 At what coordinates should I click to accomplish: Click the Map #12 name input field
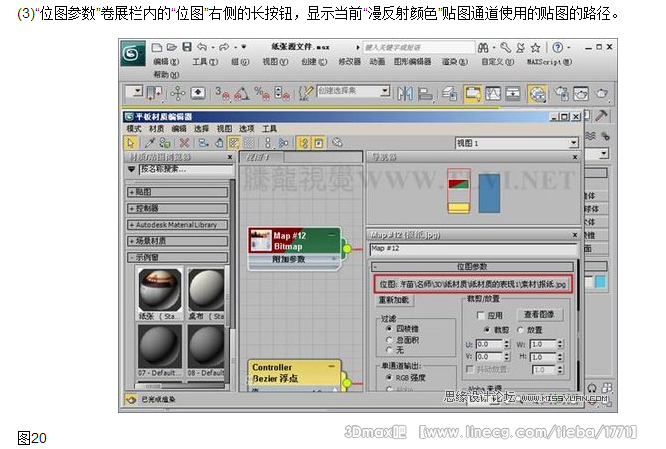[x=474, y=249]
